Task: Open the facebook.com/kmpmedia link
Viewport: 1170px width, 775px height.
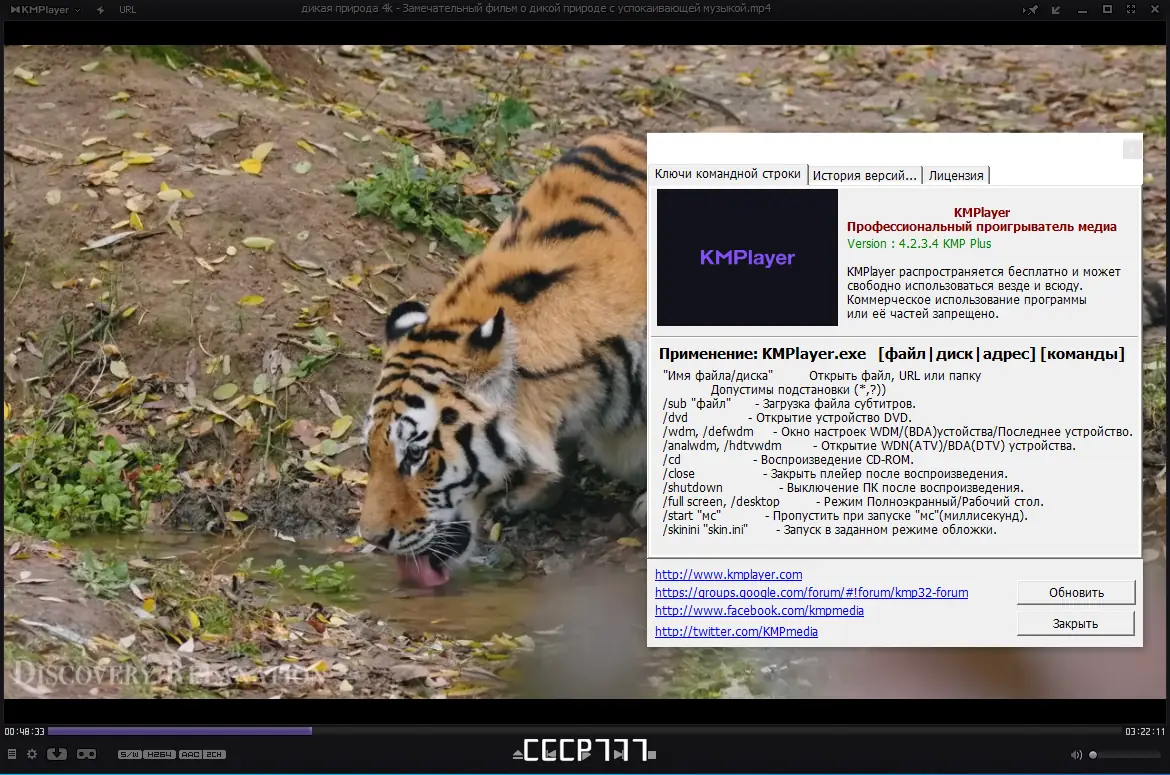Action: pyautogui.click(x=759, y=610)
